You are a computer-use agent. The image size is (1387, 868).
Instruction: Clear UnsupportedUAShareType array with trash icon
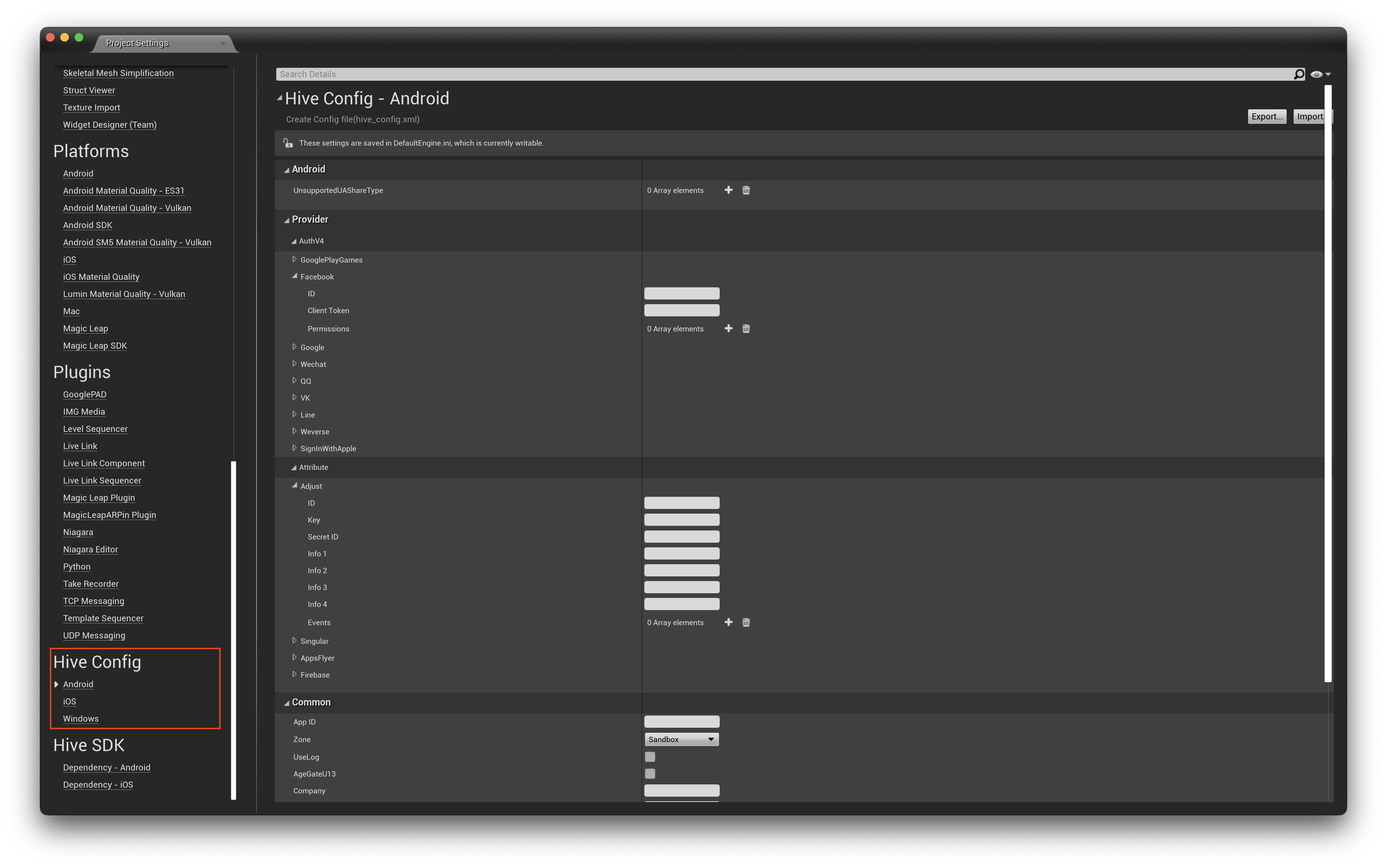[x=746, y=190]
